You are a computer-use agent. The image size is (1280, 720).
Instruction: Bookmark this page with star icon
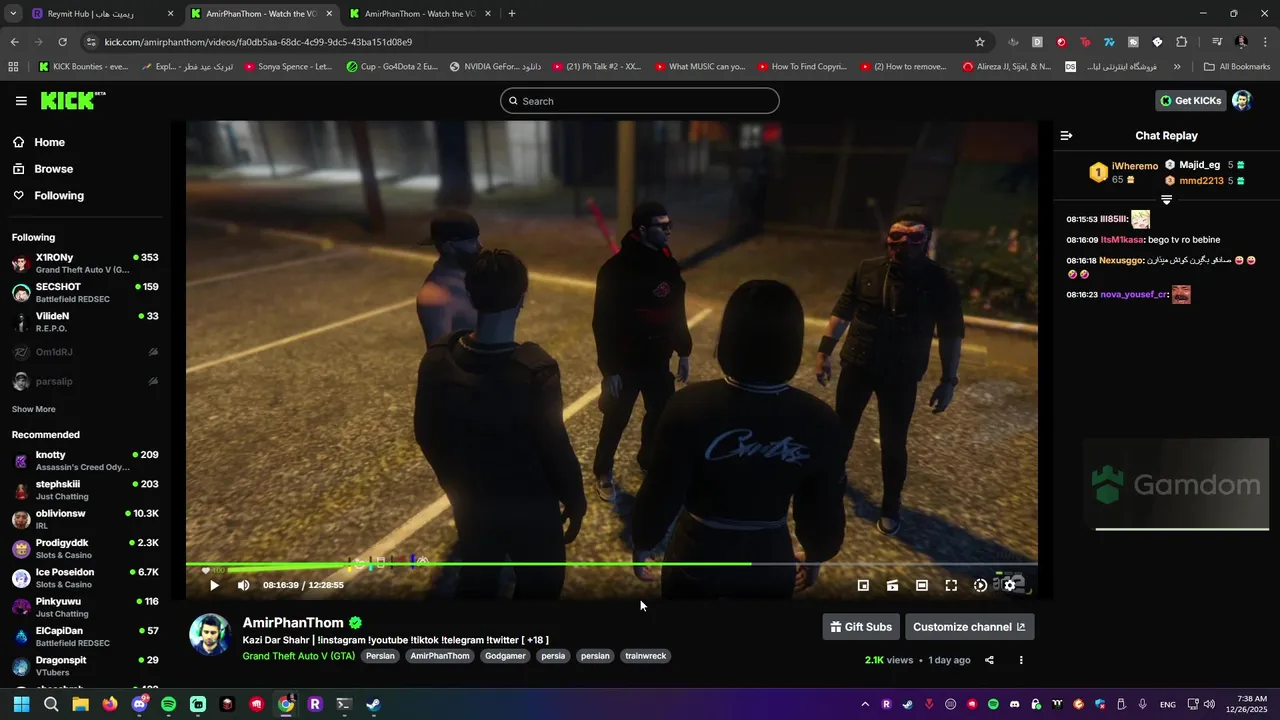980,42
